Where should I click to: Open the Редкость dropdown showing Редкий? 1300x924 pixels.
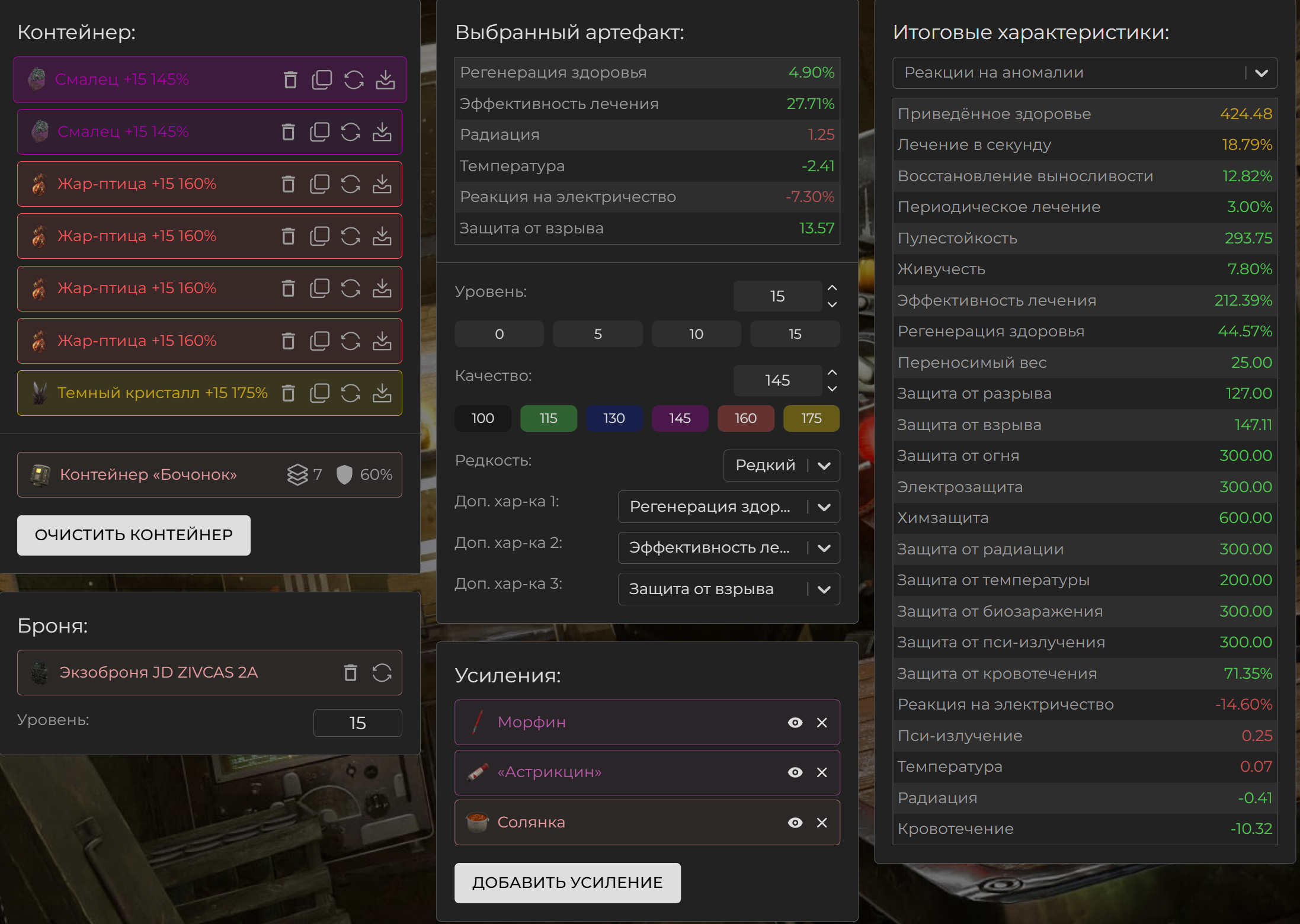click(782, 466)
